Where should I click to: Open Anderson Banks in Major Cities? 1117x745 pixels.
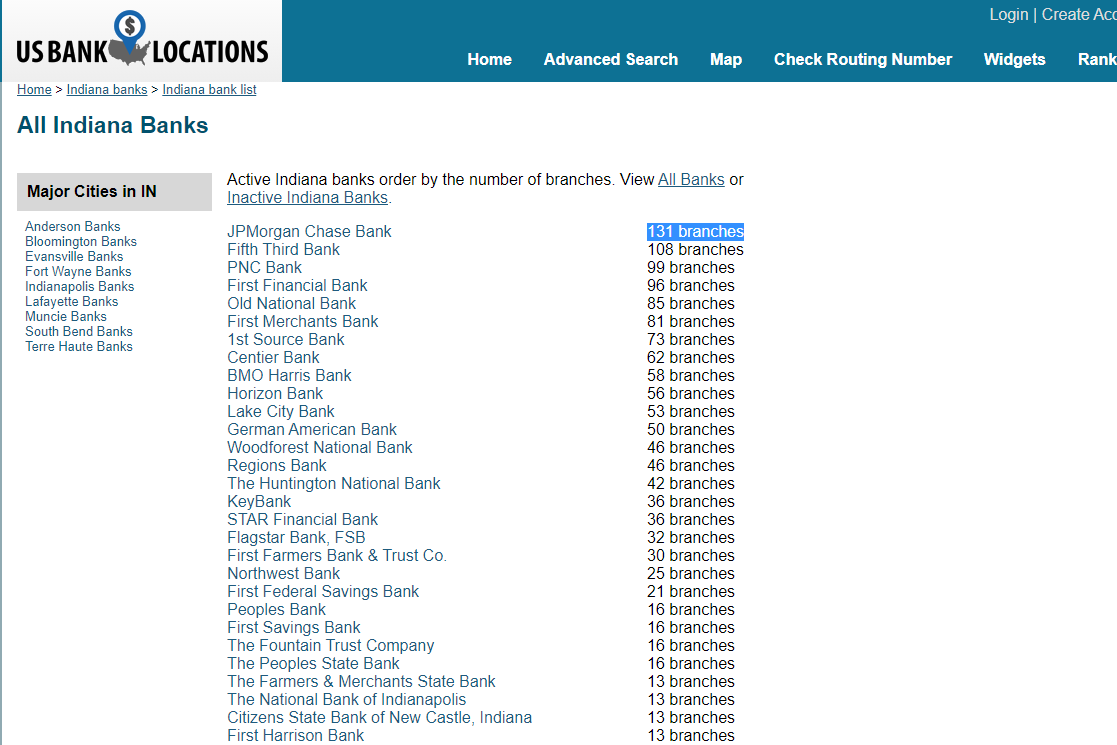[73, 226]
